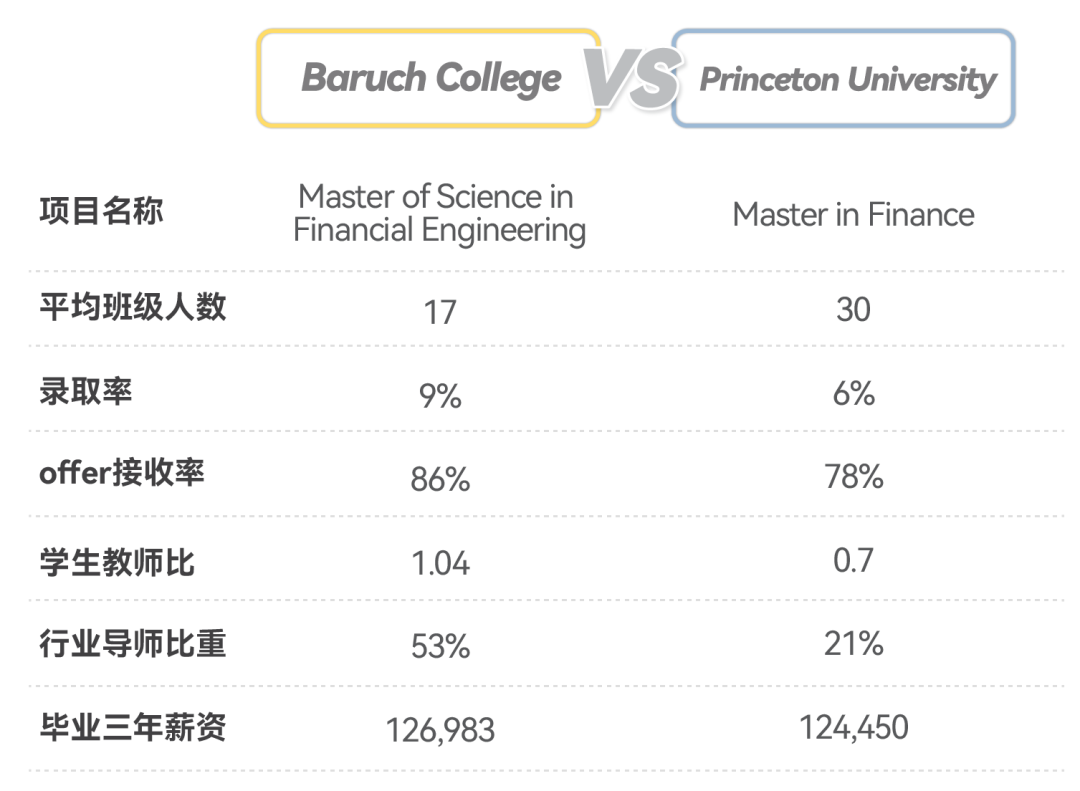Click the 86% offer acceptance value

pos(440,480)
